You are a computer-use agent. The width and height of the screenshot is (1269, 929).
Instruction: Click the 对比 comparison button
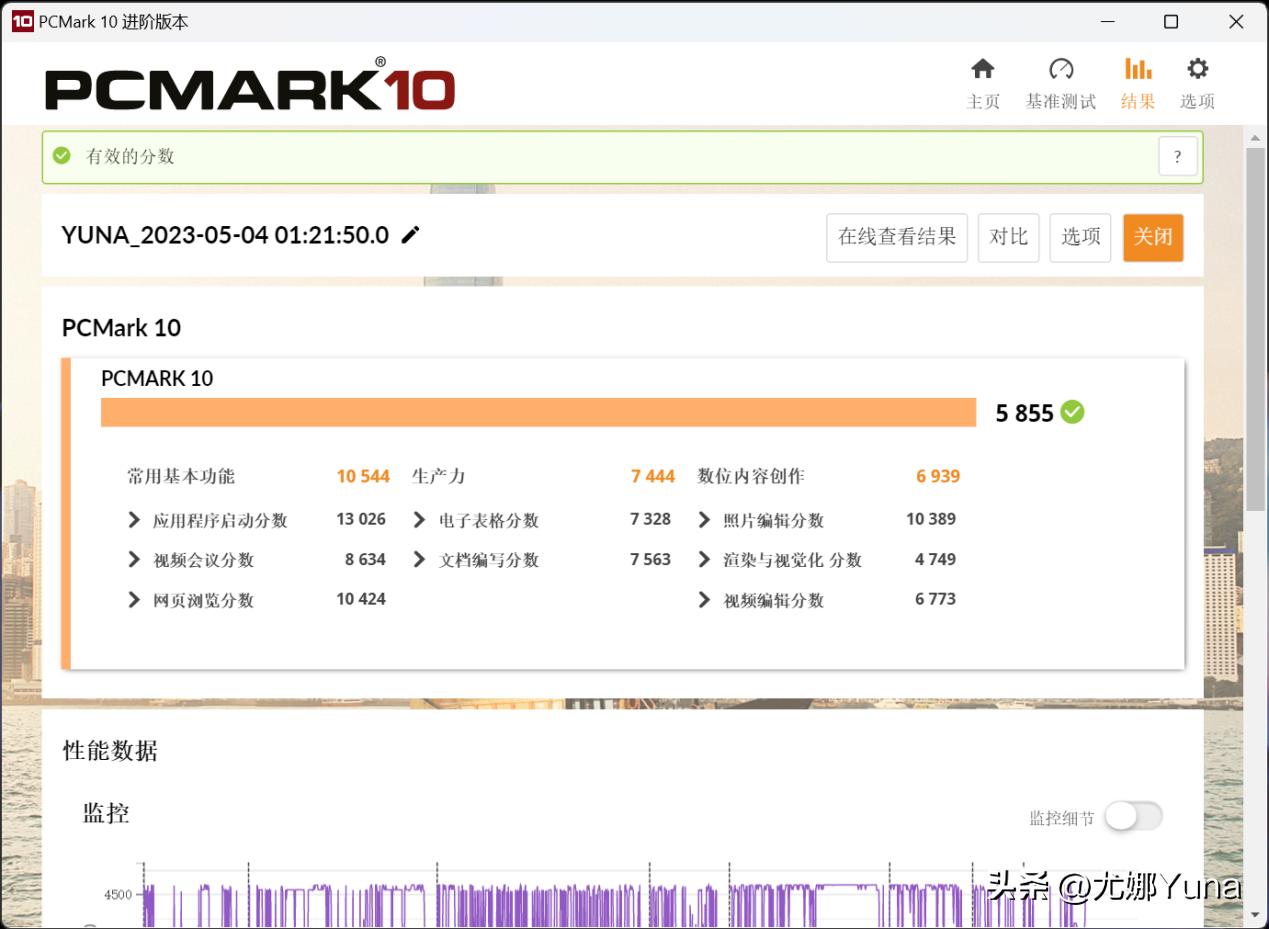pyautogui.click(x=1008, y=237)
